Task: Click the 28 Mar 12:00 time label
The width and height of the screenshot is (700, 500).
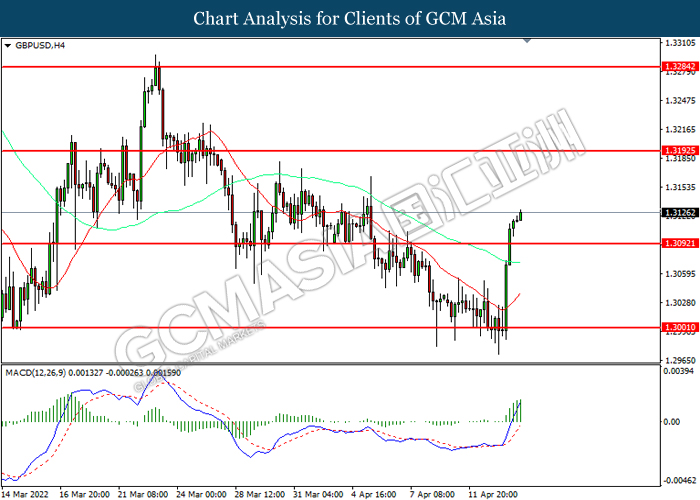Action: [x=260, y=495]
